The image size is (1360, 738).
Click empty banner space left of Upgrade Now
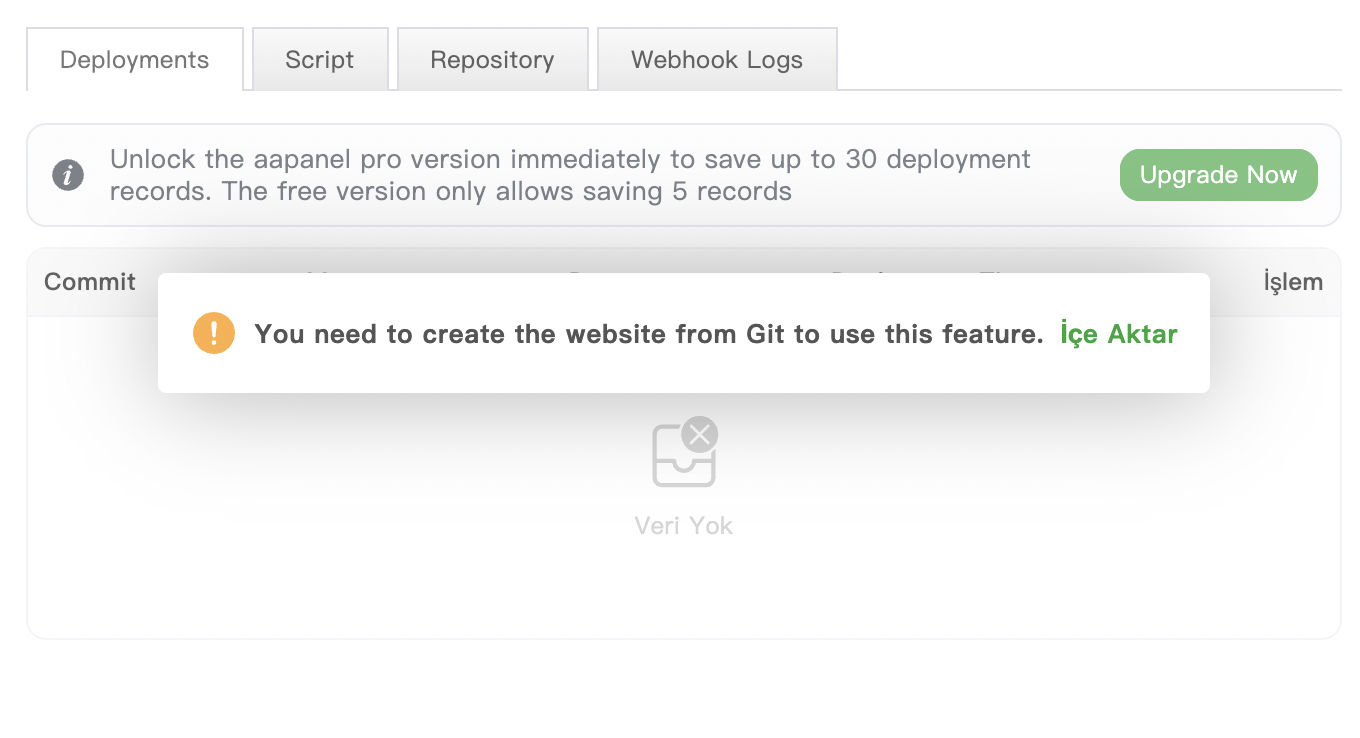[1075, 176]
